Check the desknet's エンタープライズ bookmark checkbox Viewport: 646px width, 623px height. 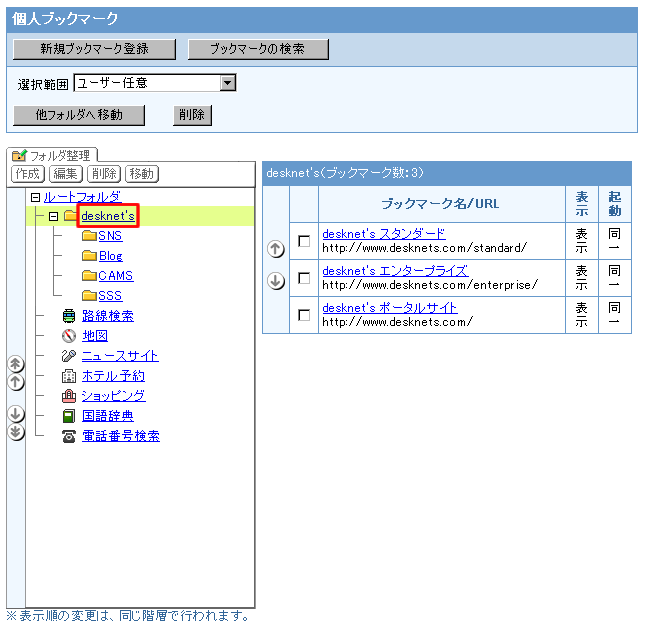pos(304,278)
